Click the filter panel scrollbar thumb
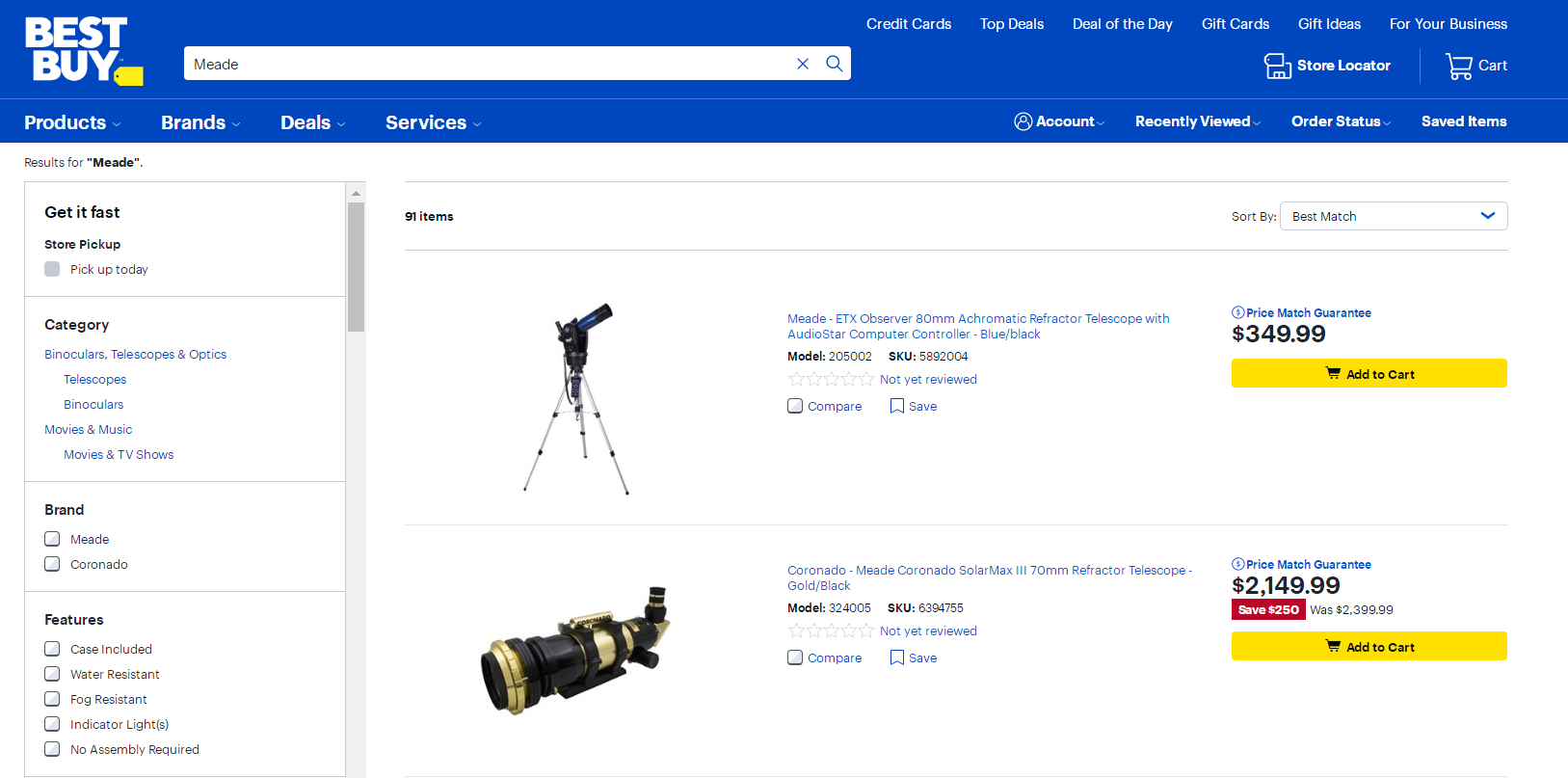Image resolution: width=1568 pixels, height=778 pixels. pyautogui.click(x=356, y=267)
